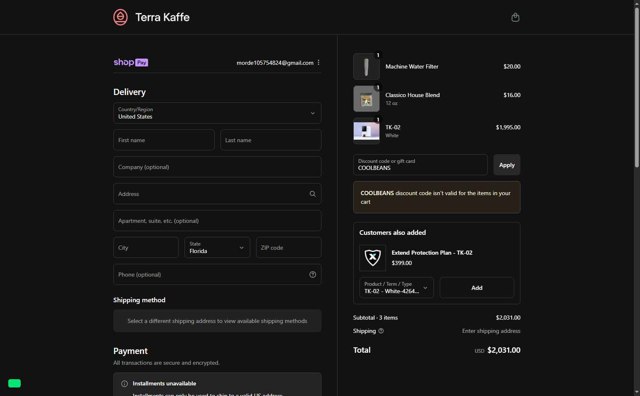
Task: Click the First name field
Action: click(164, 140)
